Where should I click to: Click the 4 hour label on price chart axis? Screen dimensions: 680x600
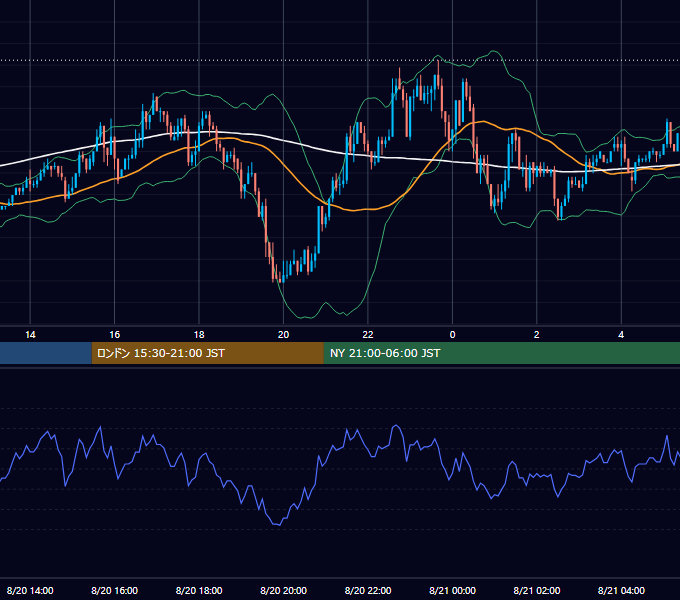621,335
